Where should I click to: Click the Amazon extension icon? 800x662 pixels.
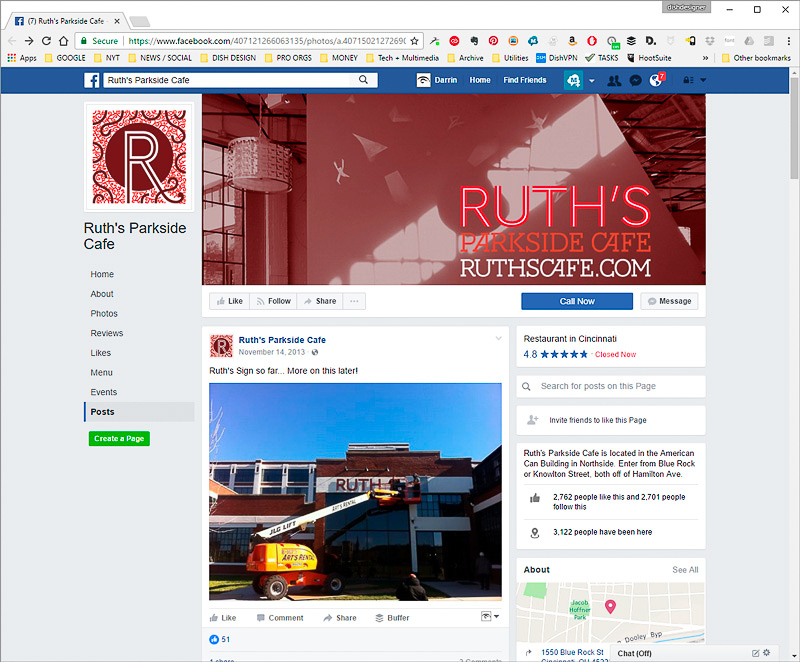tap(571, 41)
